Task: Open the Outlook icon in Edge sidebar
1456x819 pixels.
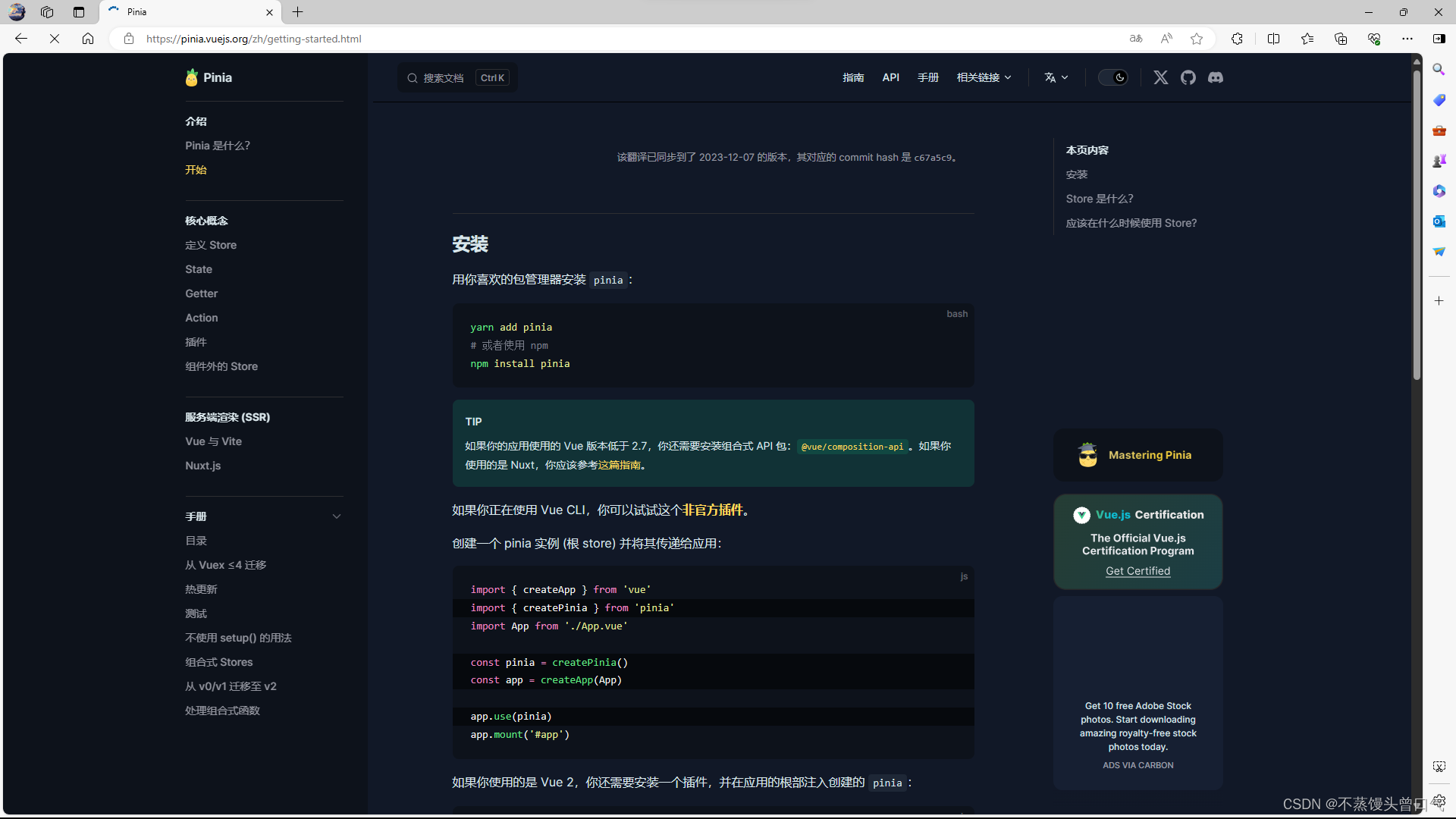Action: tap(1439, 221)
